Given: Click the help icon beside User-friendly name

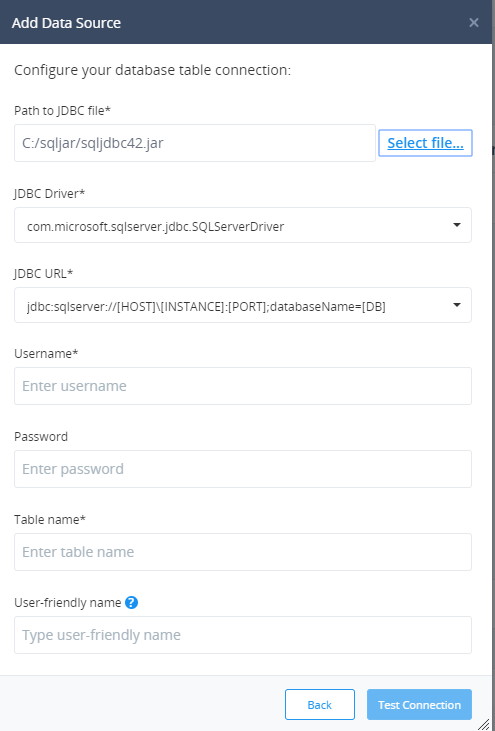Looking at the screenshot, I should (131, 602).
